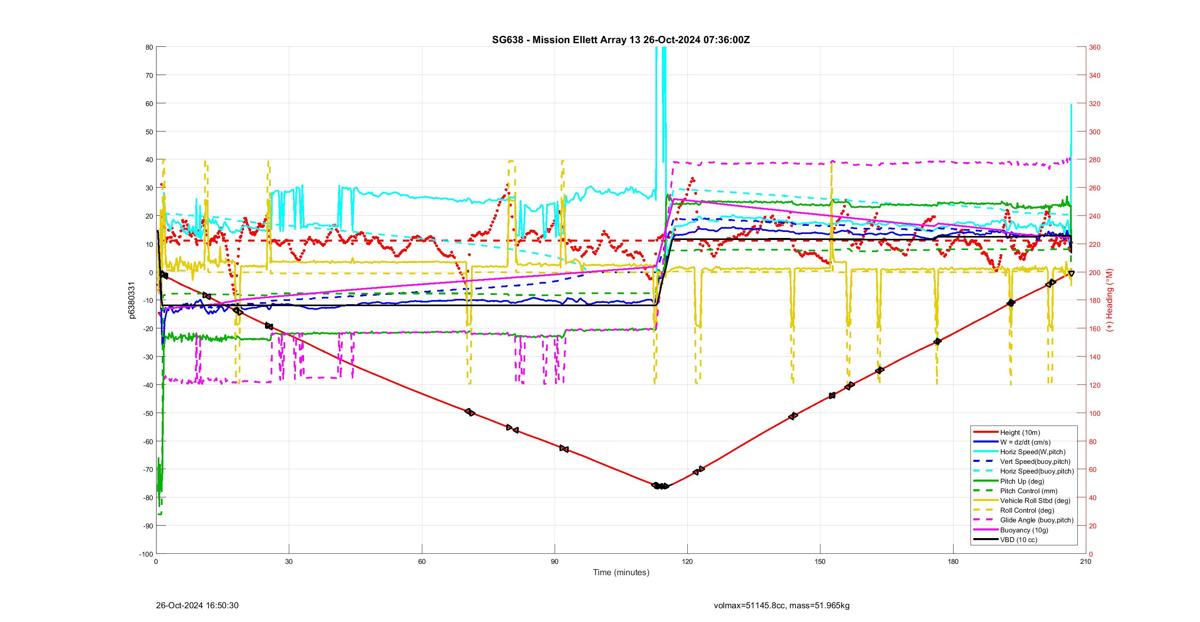
Task: Click tick 30 on the left axis
Action: (x=149, y=188)
